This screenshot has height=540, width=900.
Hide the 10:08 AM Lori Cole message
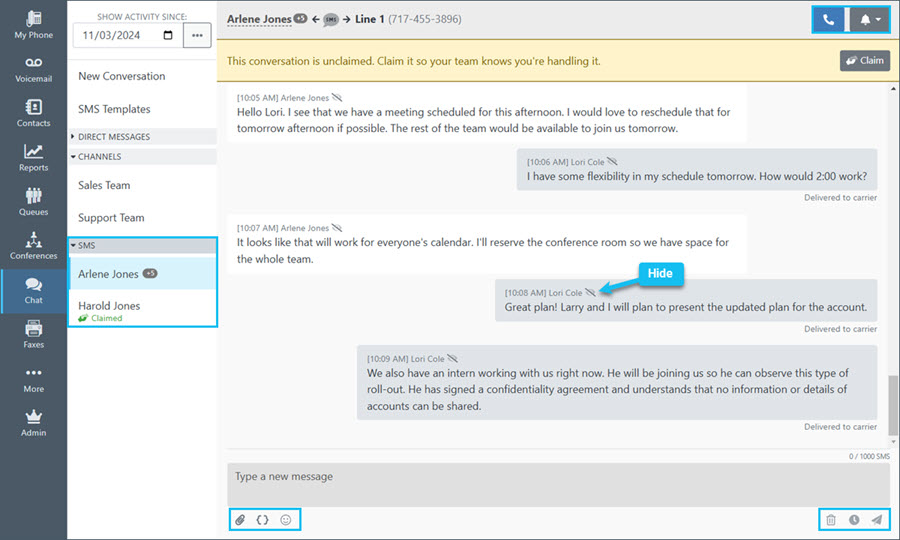tap(590, 293)
